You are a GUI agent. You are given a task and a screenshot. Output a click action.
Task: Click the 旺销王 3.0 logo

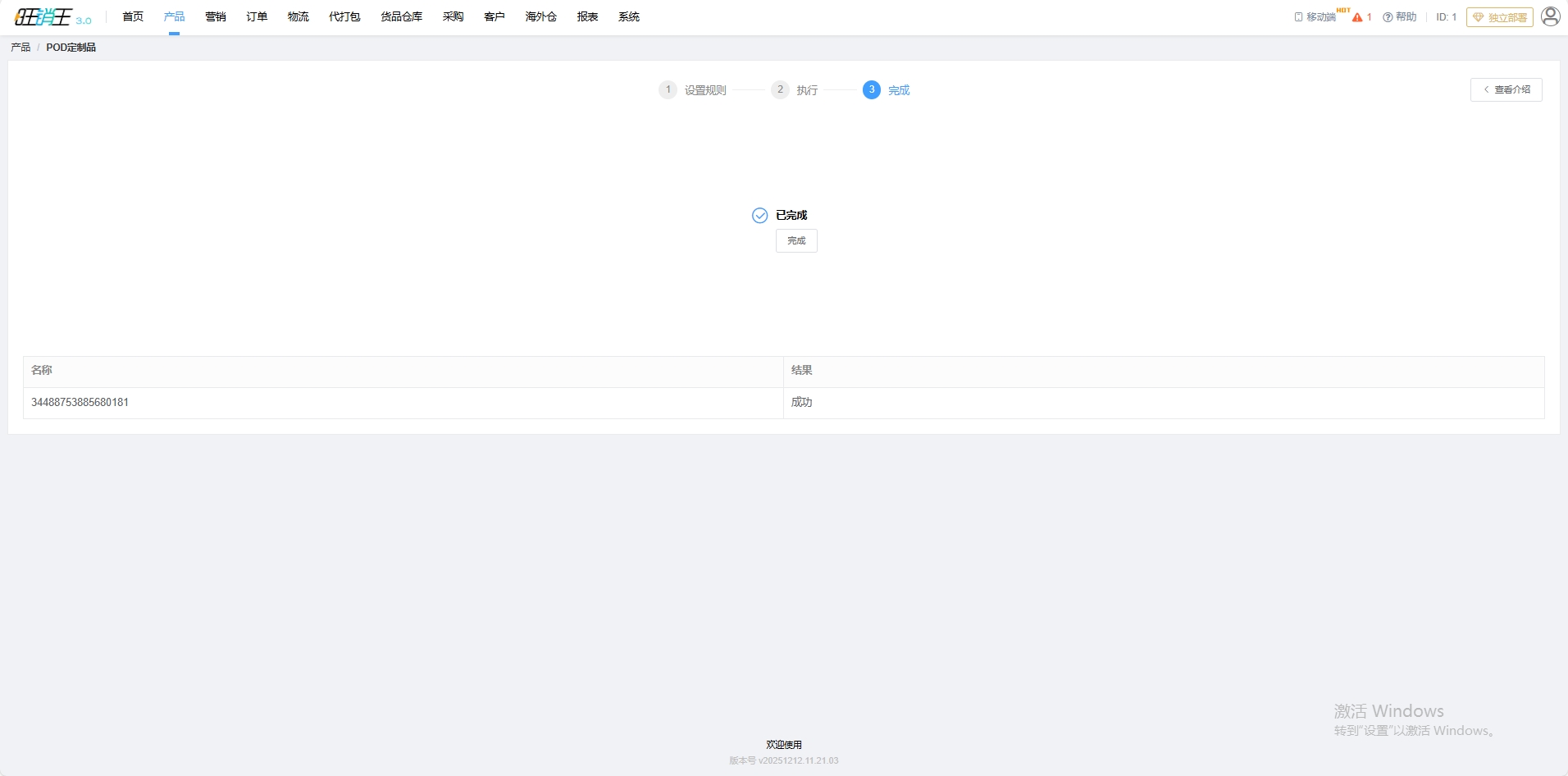52,17
